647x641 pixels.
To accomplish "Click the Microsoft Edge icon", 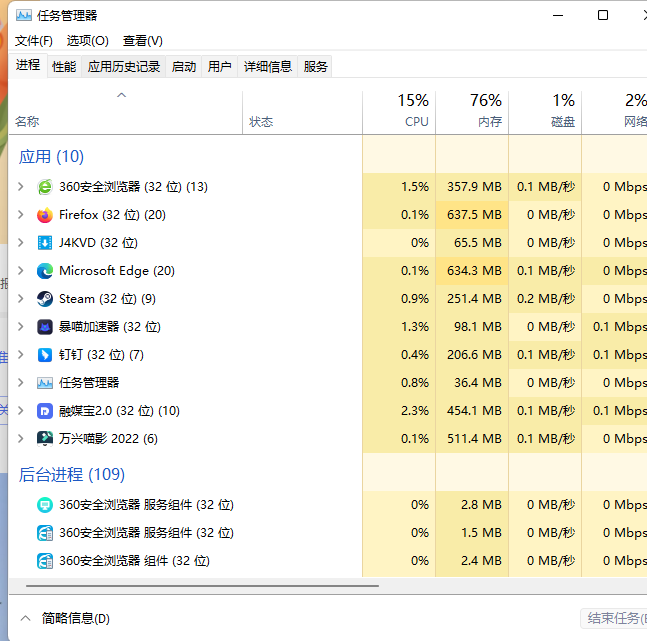I will pyautogui.click(x=45, y=271).
